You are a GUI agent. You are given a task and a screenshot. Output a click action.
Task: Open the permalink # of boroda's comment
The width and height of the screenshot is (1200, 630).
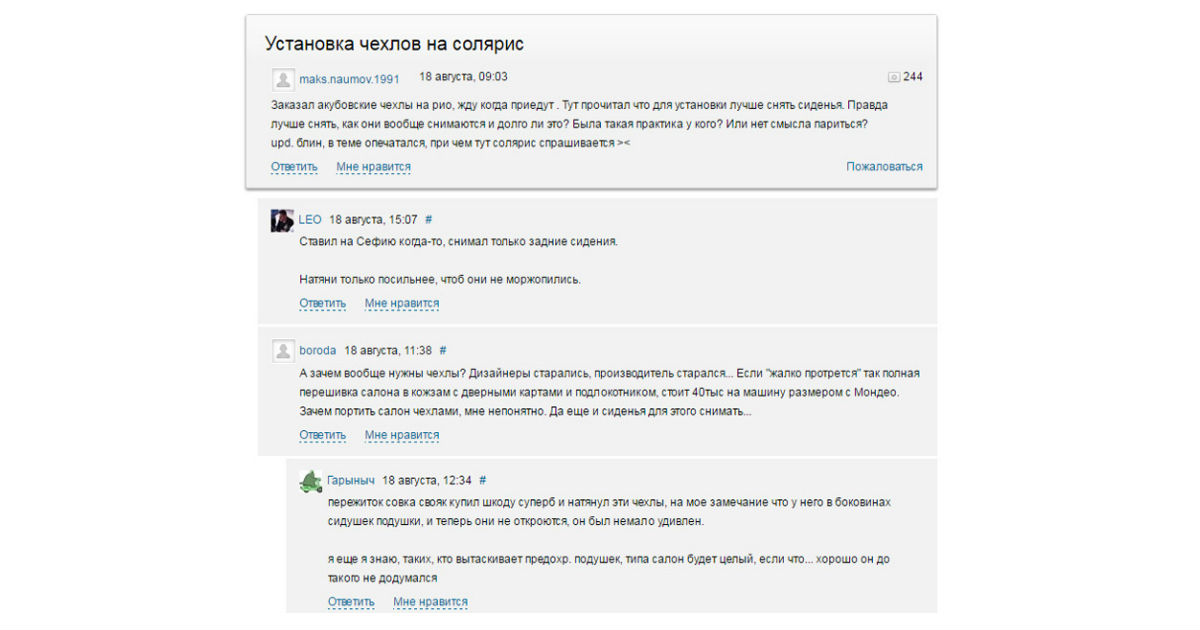pyautogui.click(x=443, y=350)
